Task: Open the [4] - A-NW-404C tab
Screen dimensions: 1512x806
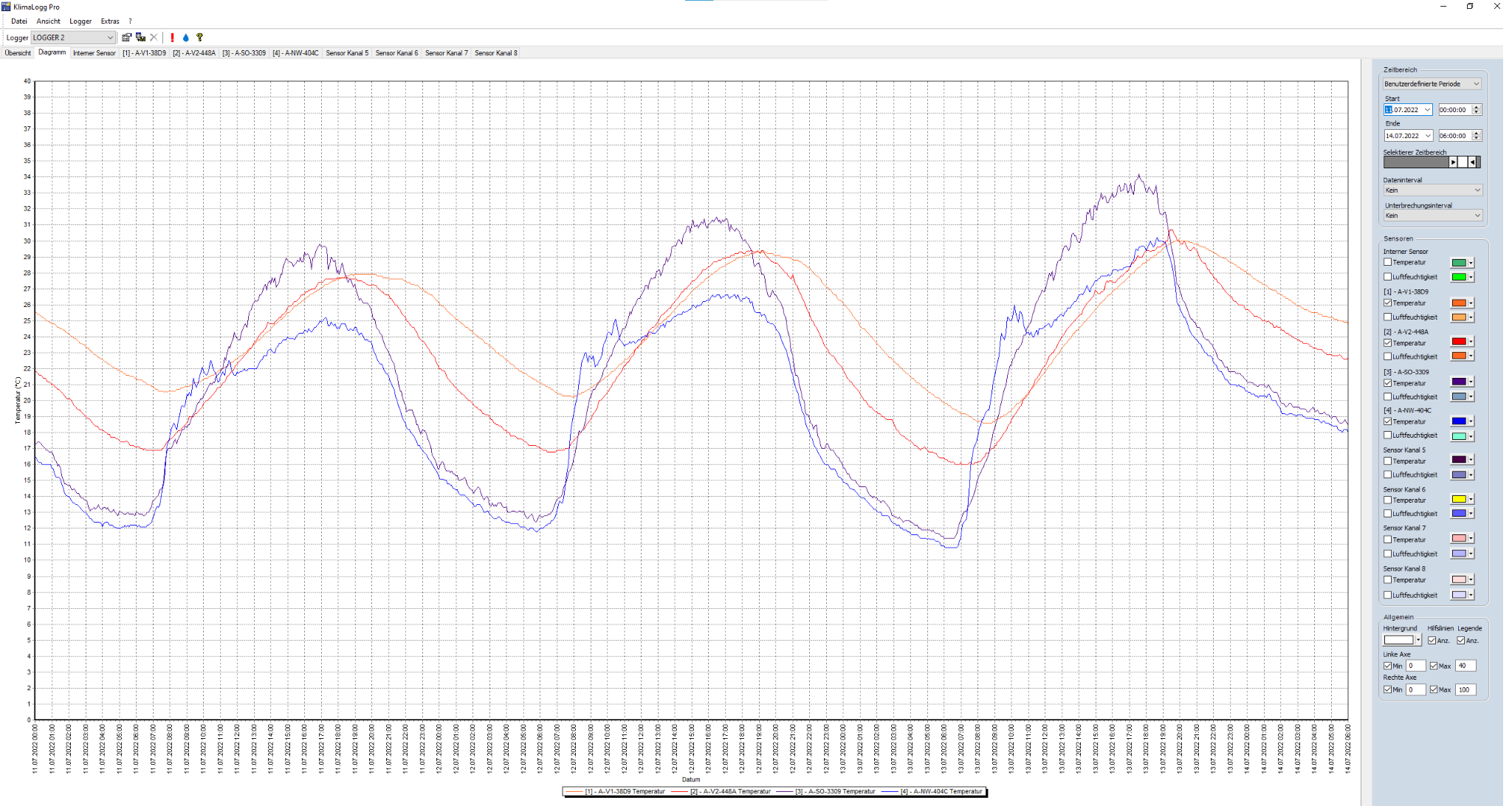Action: [x=295, y=53]
